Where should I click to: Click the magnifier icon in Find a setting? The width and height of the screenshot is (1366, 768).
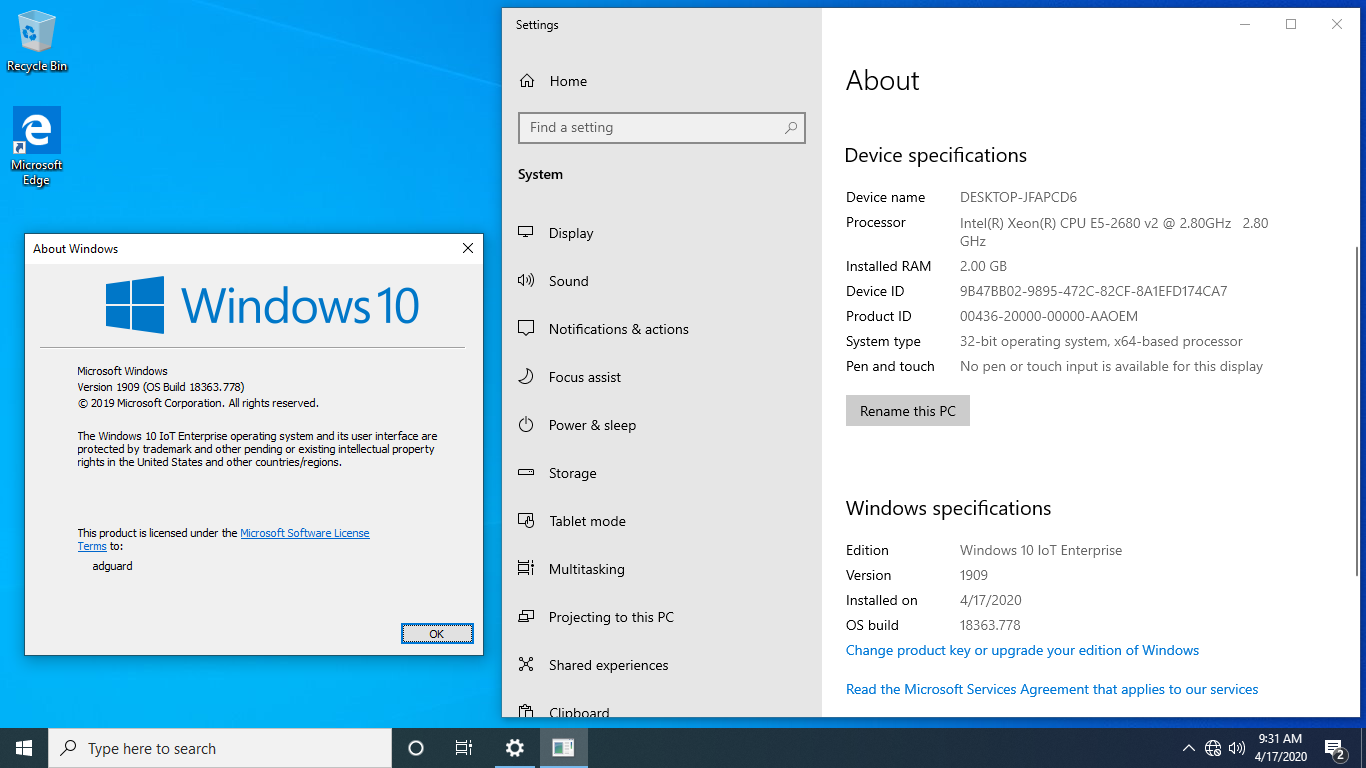point(790,128)
